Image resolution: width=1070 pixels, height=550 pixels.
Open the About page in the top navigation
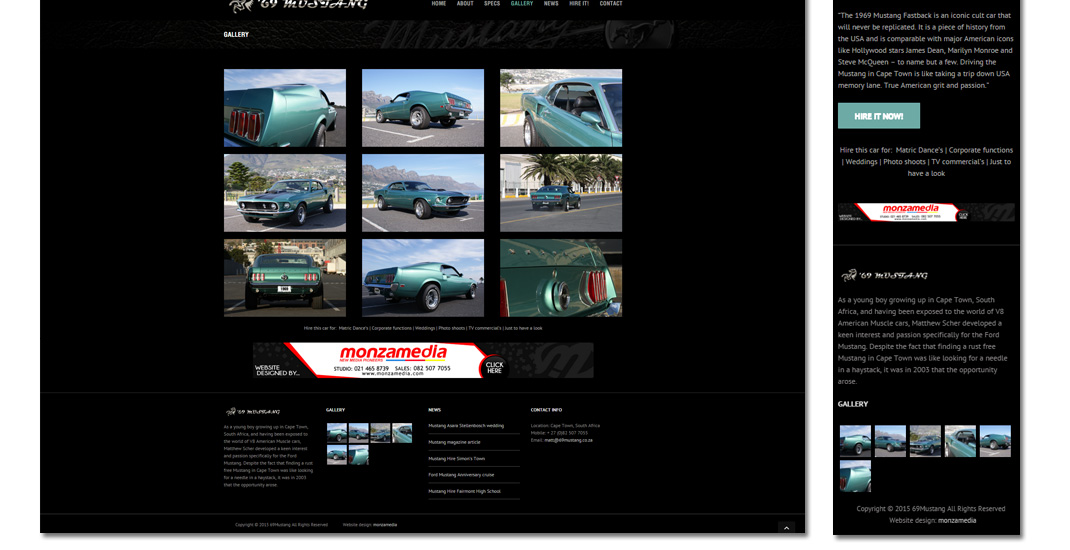pyautogui.click(x=465, y=4)
